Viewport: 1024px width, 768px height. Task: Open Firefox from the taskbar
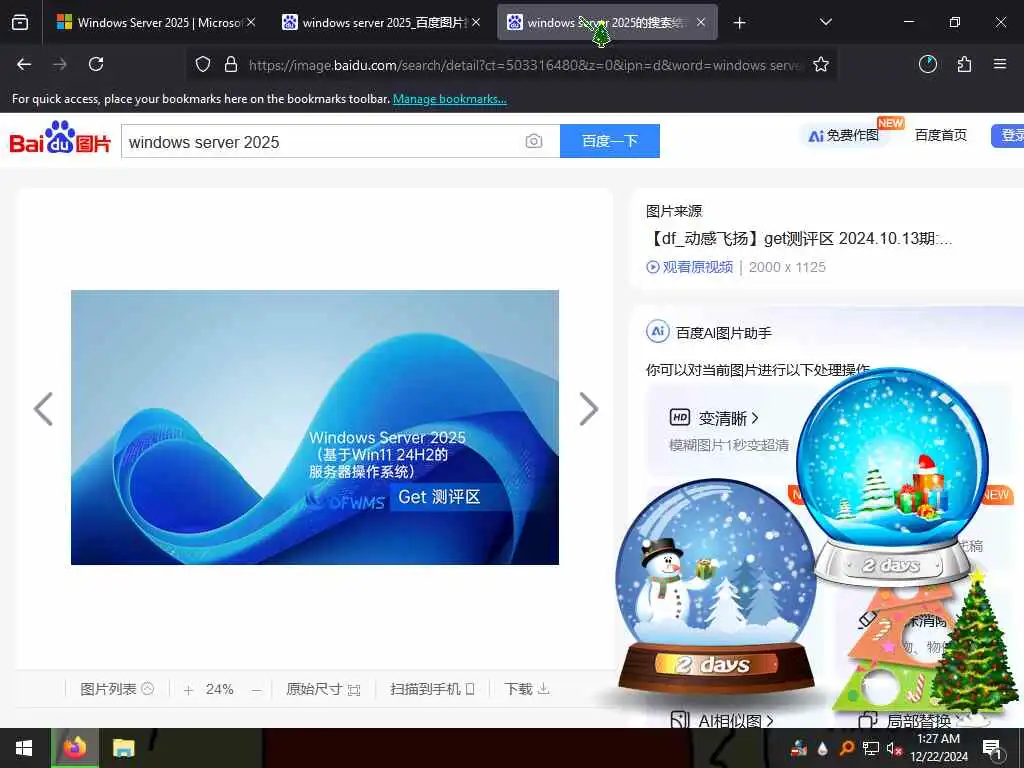pyautogui.click(x=74, y=748)
